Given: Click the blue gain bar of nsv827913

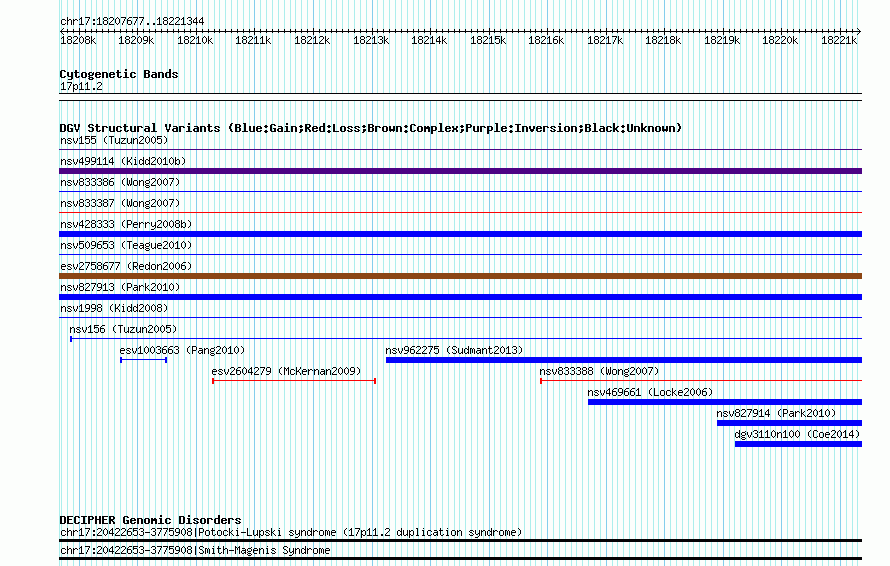Looking at the screenshot, I should coord(460,297).
